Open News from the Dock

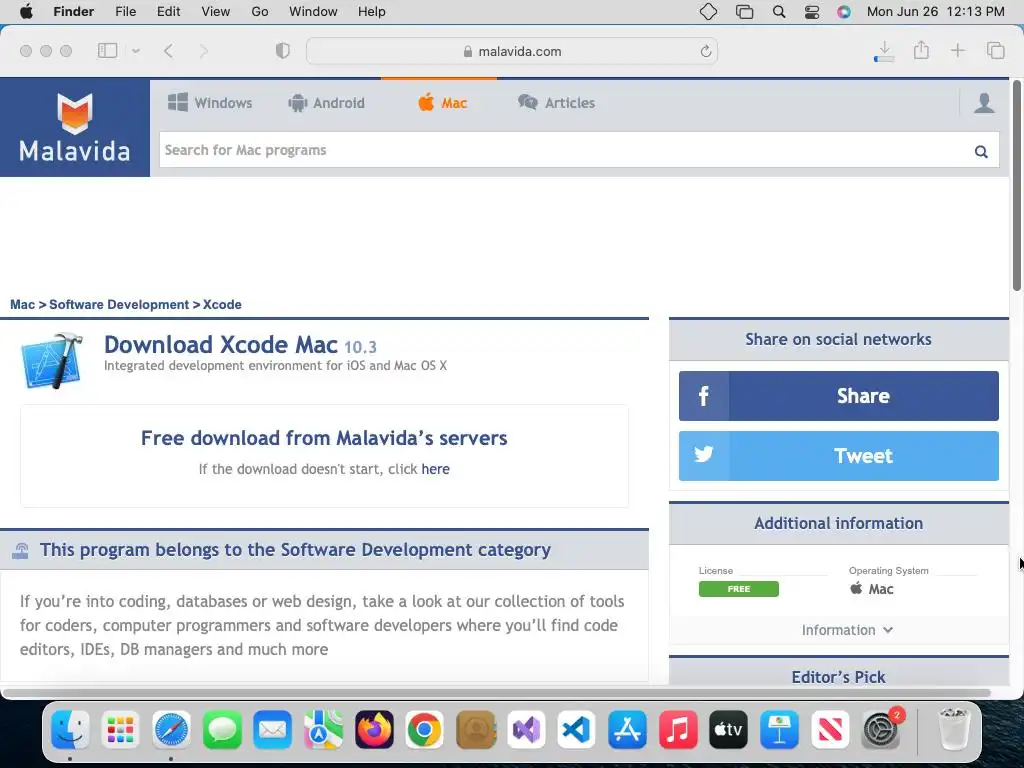tap(829, 729)
